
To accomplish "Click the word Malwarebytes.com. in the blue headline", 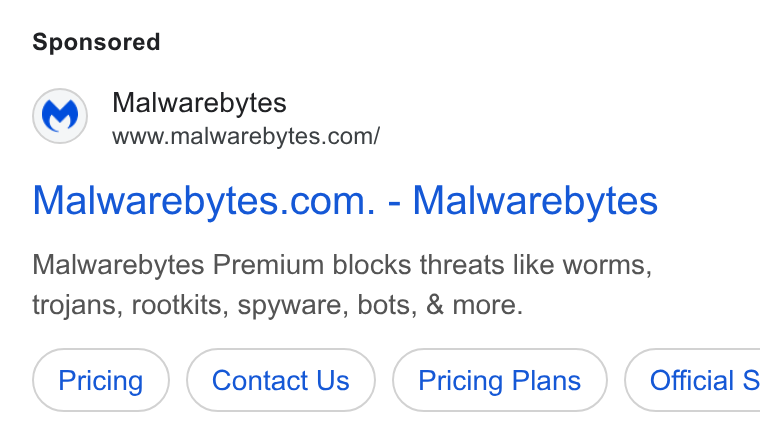I will pyautogui.click(x=204, y=201).
